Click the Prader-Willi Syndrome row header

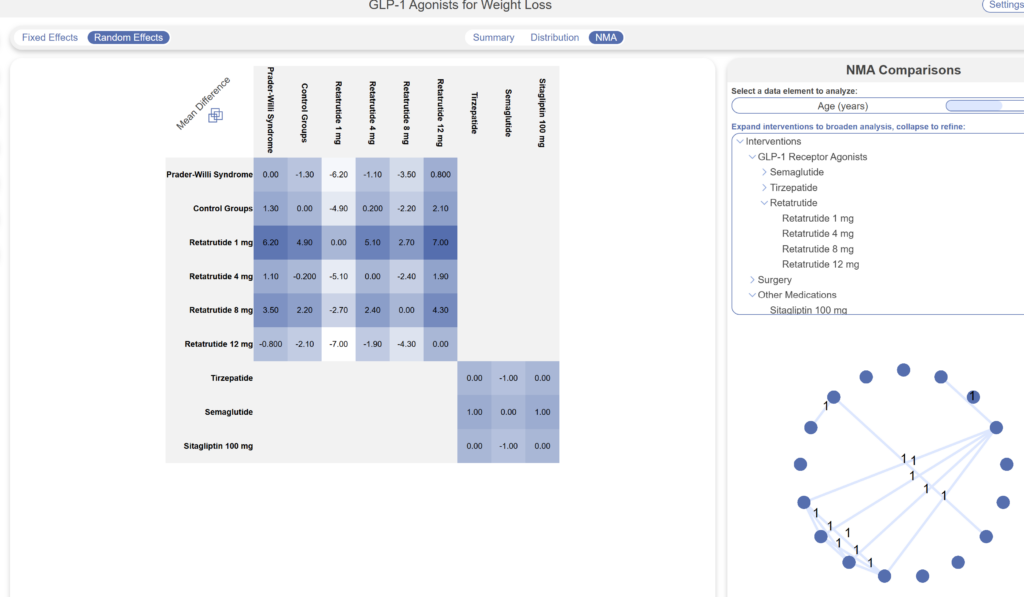pyautogui.click(x=209, y=174)
